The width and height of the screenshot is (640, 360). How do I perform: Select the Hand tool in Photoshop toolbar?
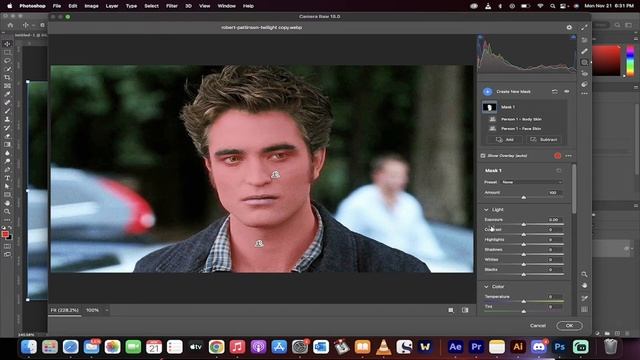(7, 203)
